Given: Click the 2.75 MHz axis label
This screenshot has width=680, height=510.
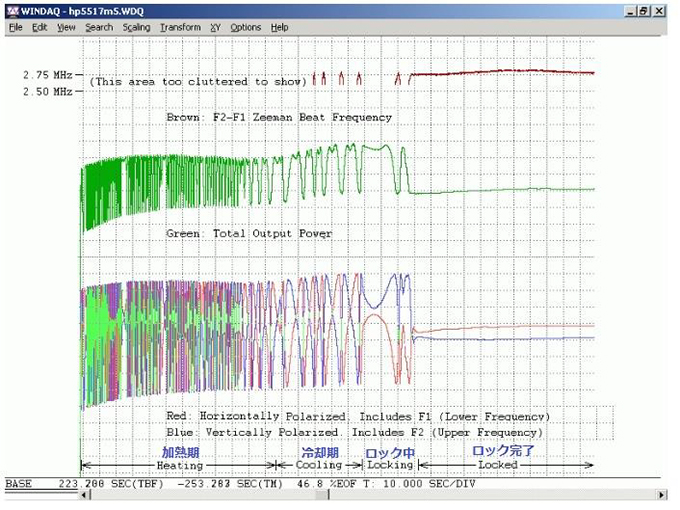Looking at the screenshot, I should [x=48, y=75].
